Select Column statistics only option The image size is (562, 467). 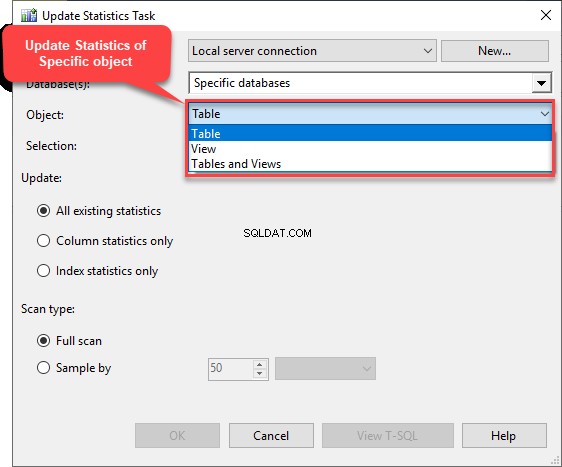43,240
